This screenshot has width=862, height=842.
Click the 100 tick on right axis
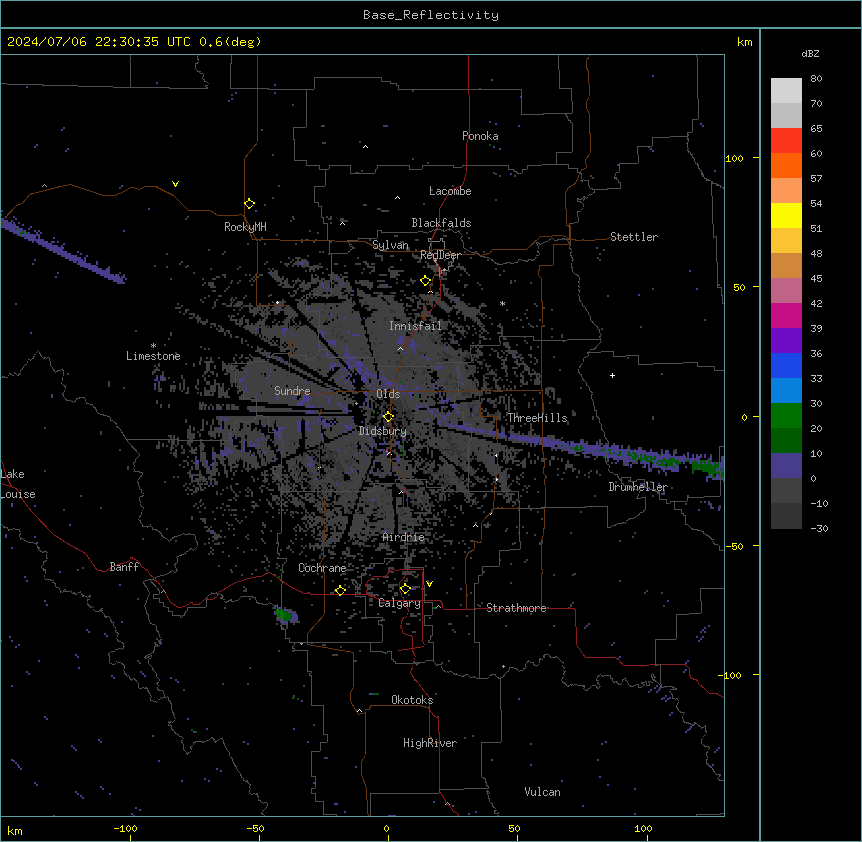pos(734,159)
